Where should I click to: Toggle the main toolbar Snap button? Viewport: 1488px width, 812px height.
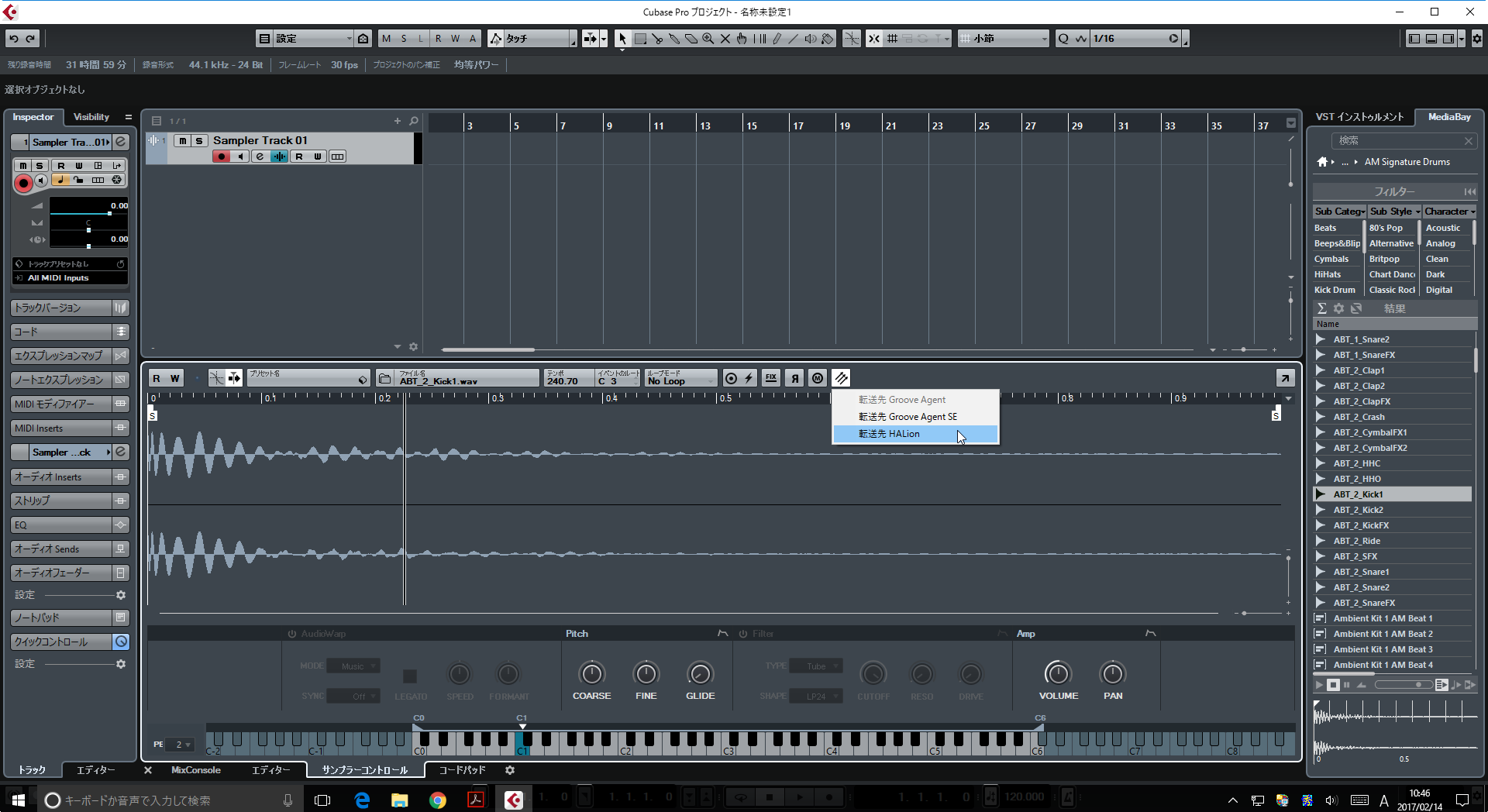(874, 38)
